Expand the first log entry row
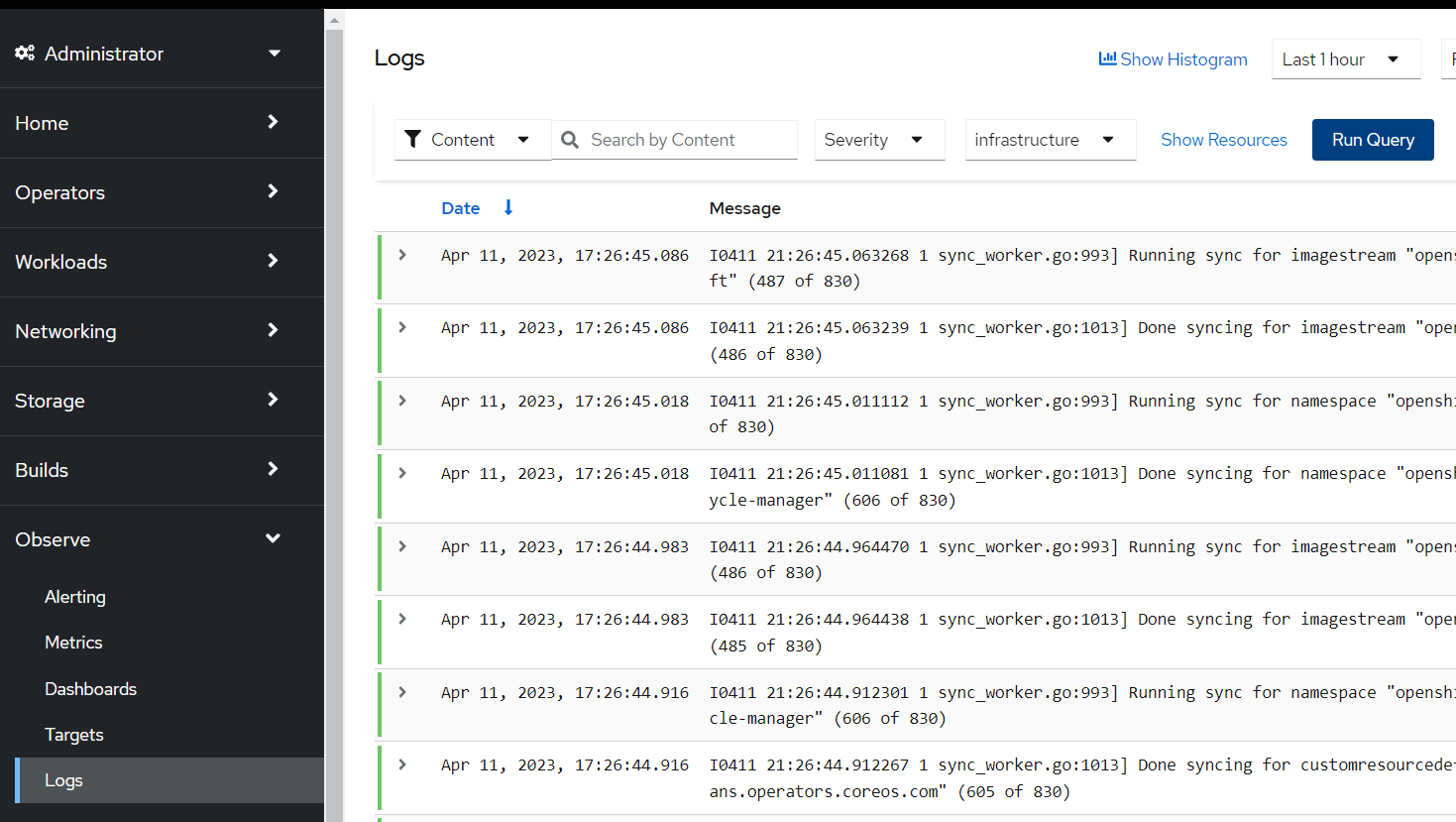This screenshot has width=1456, height=822. pyautogui.click(x=401, y=254)
